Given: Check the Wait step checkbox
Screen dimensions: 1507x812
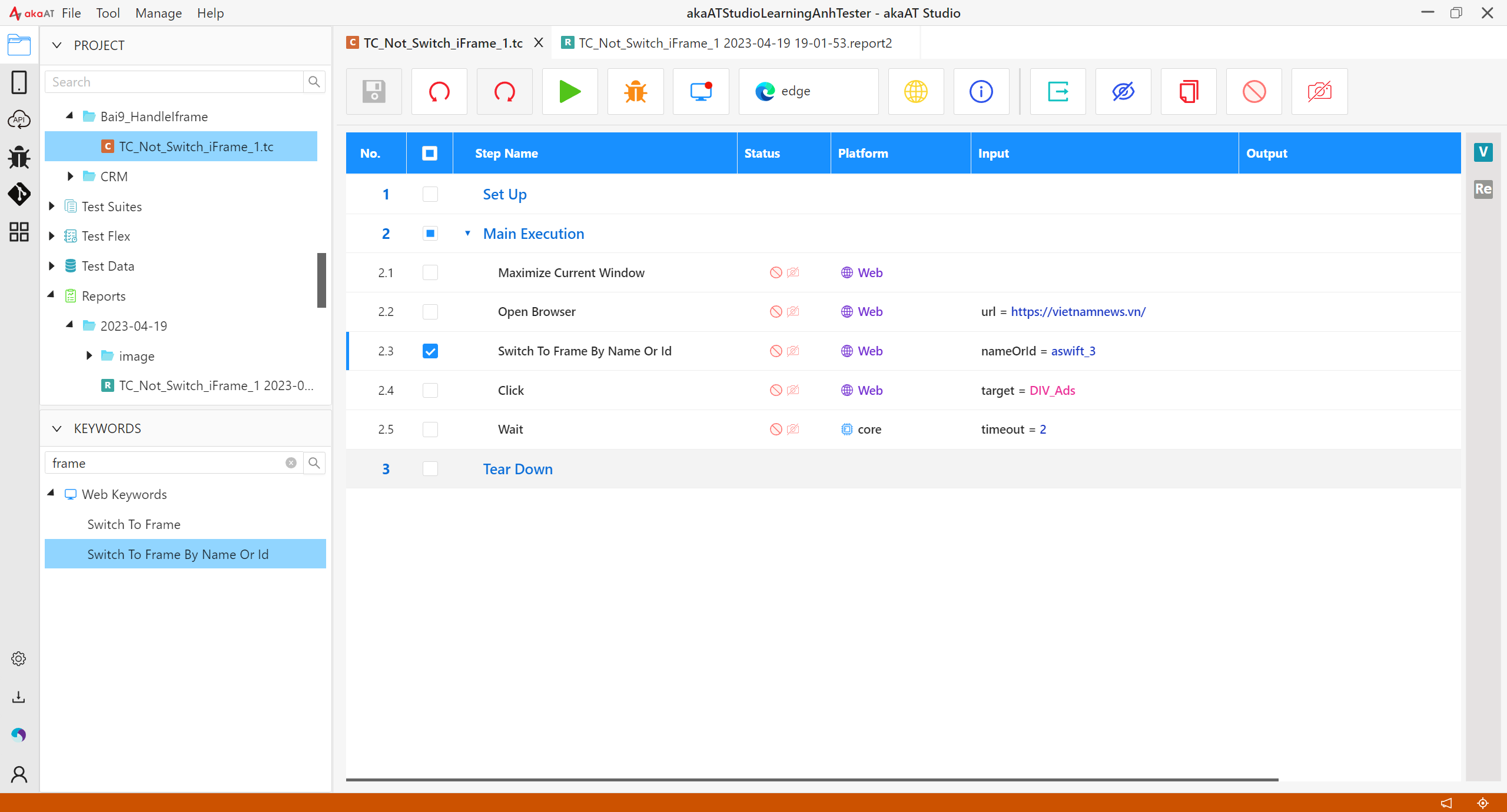Looking at the screenshot, I should click(x=430, y=430).
